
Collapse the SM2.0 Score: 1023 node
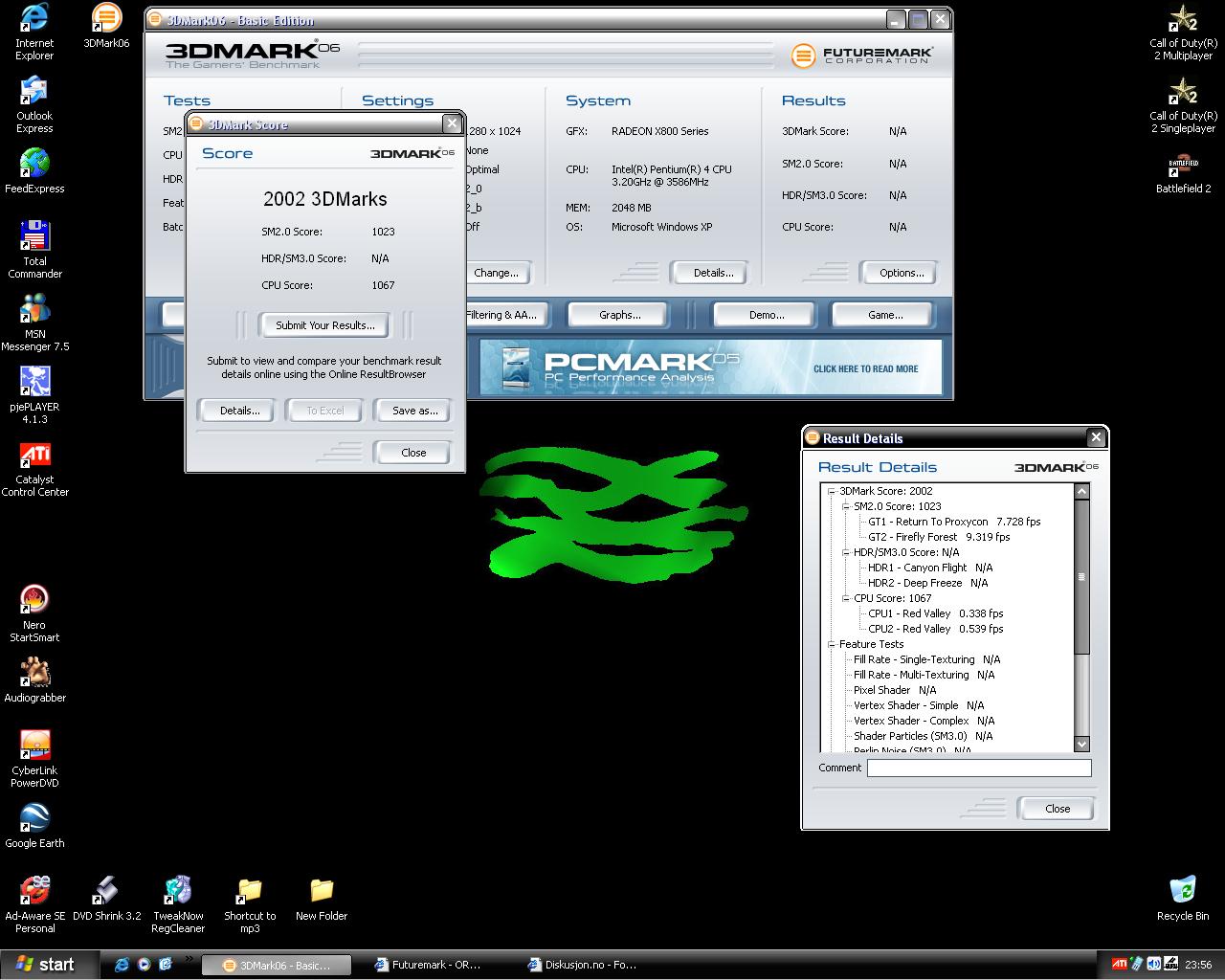846,506
